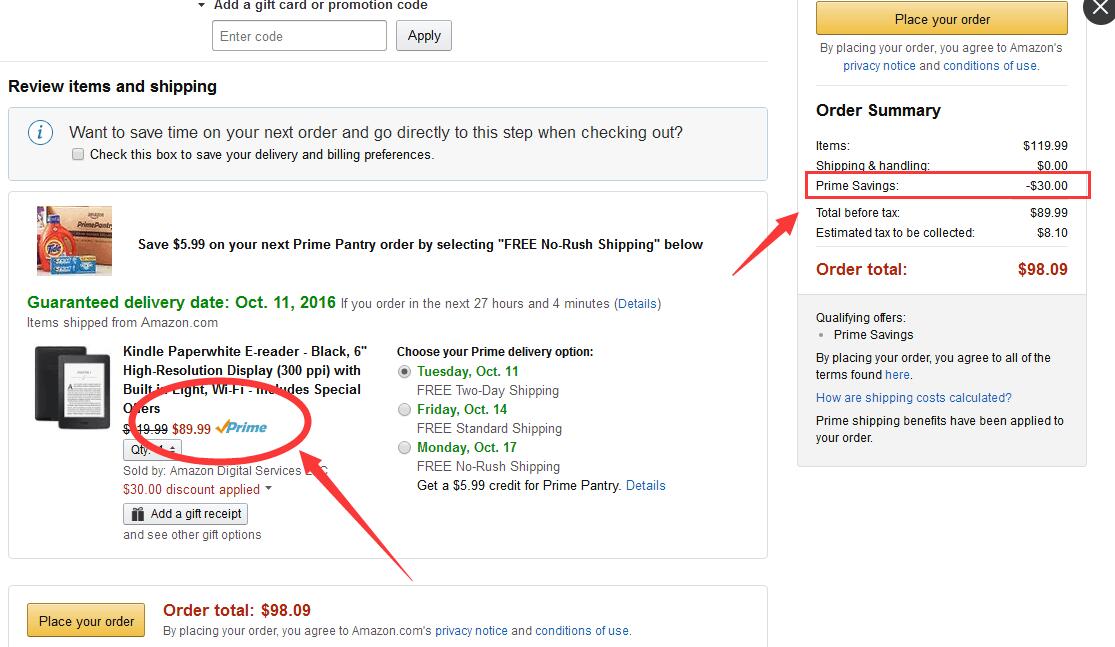Select Tuesday, Oct. 11 Two-Day Shipping option
This screenshot has height=647, width=1115.
pos(404,371)
